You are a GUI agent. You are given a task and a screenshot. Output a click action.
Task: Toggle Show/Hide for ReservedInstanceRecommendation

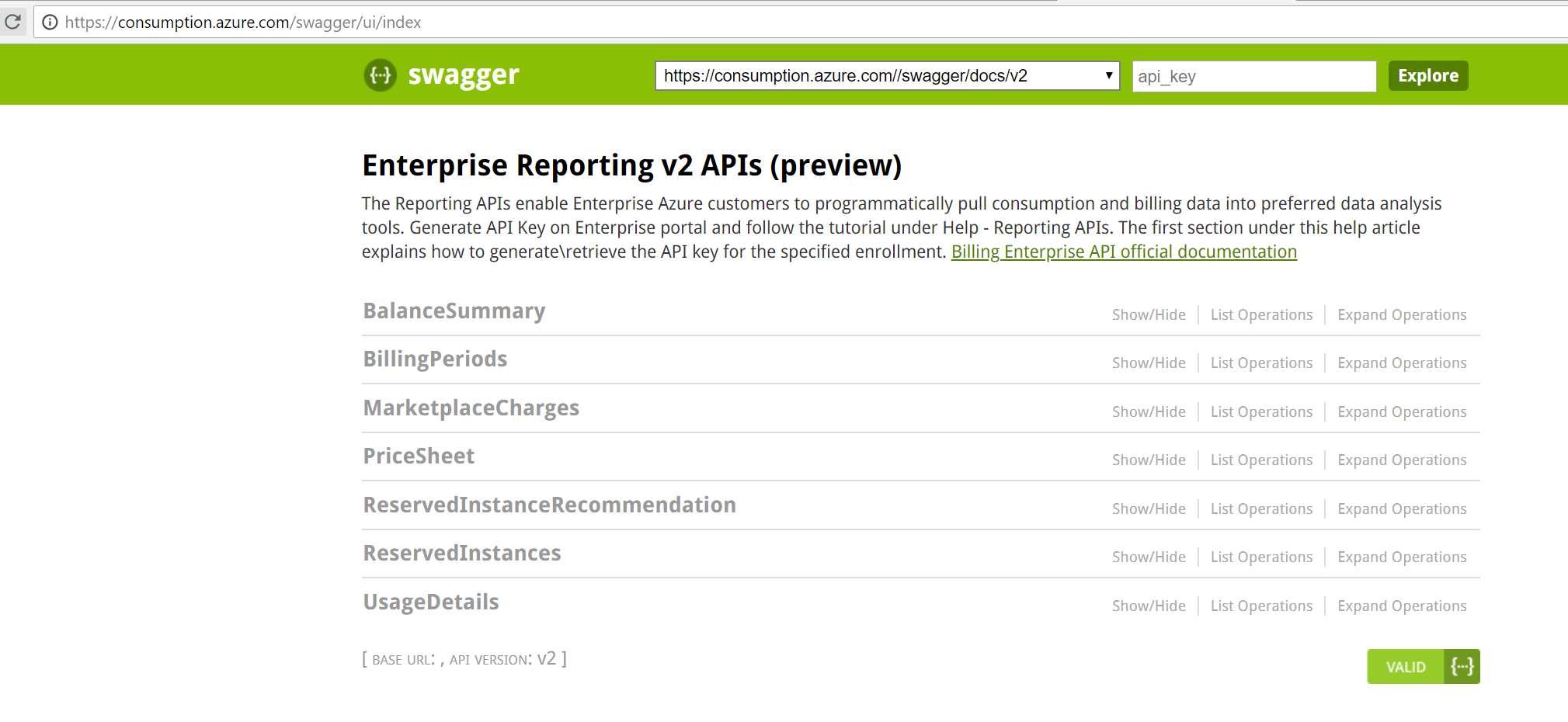(1149, 509)
